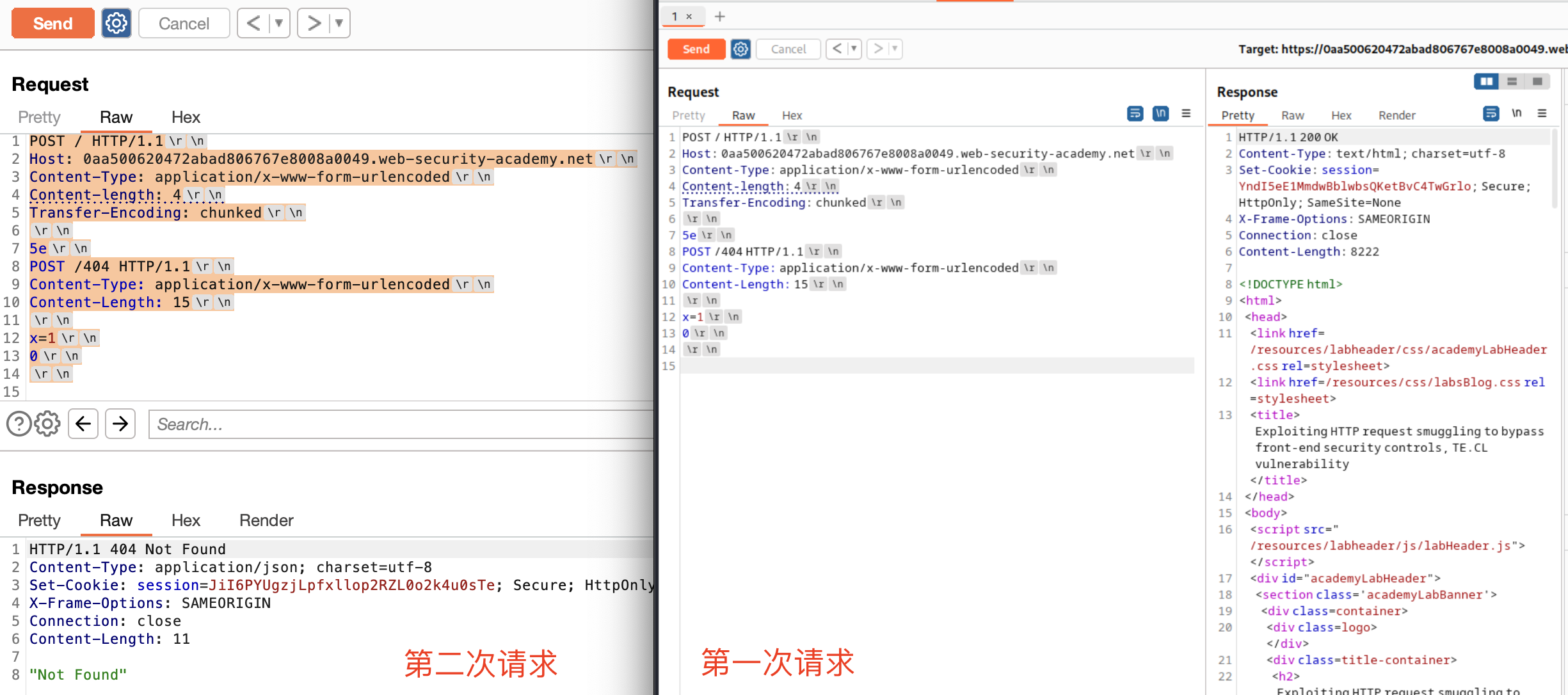Open Render tab in right Response panel
The width and height of the screenshot is (1568, 695).
point(1396,115)
